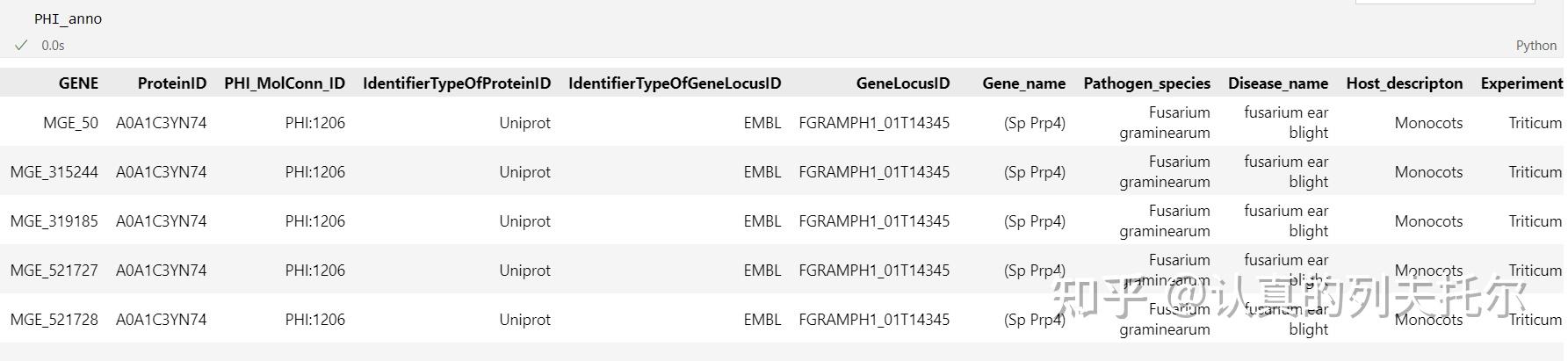Select the Disease_name column header
Viewport: 1568px width, 361px height.
1278,83
